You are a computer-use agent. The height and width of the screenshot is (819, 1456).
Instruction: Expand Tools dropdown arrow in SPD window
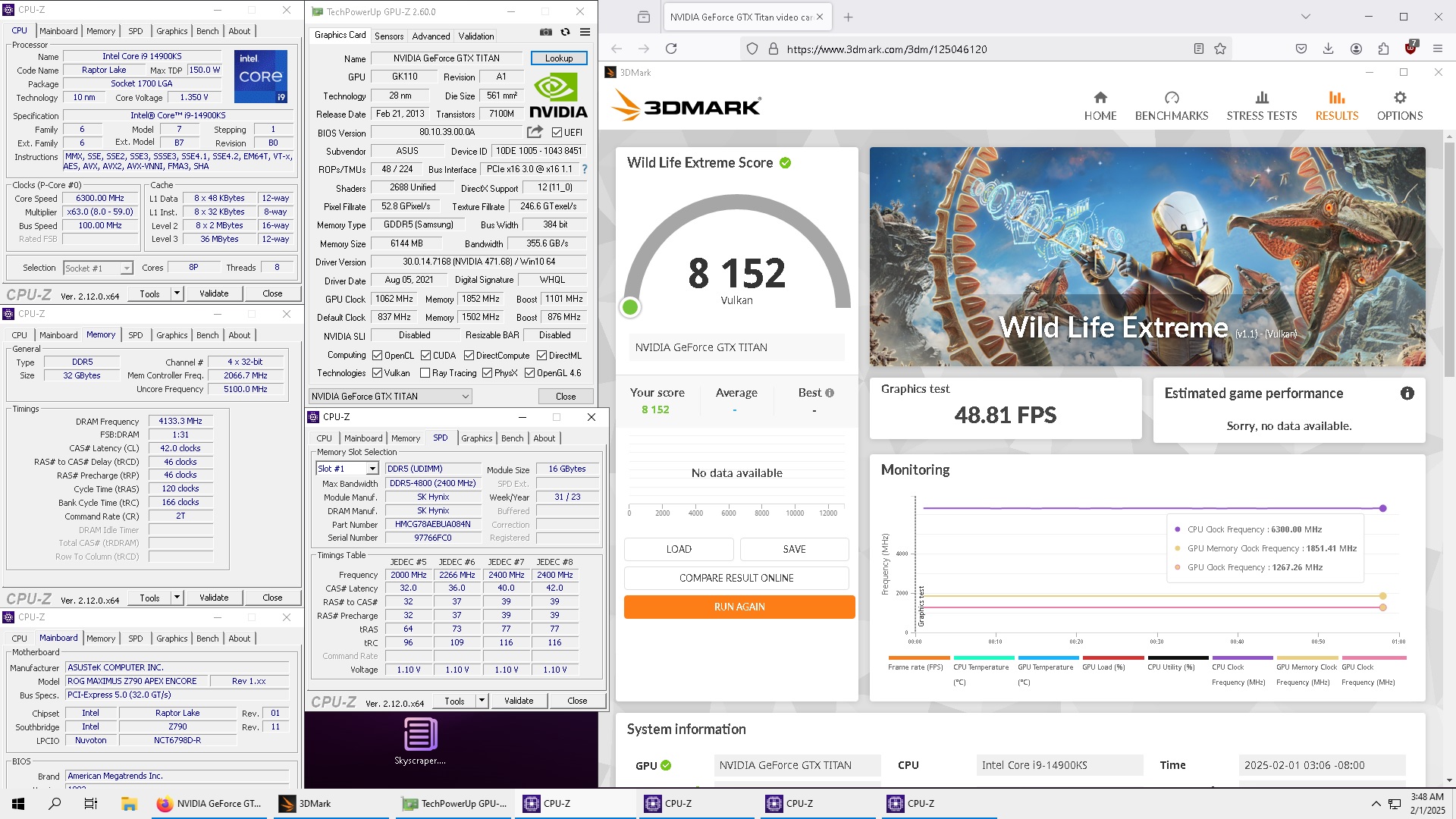click(x=482, y=701)
